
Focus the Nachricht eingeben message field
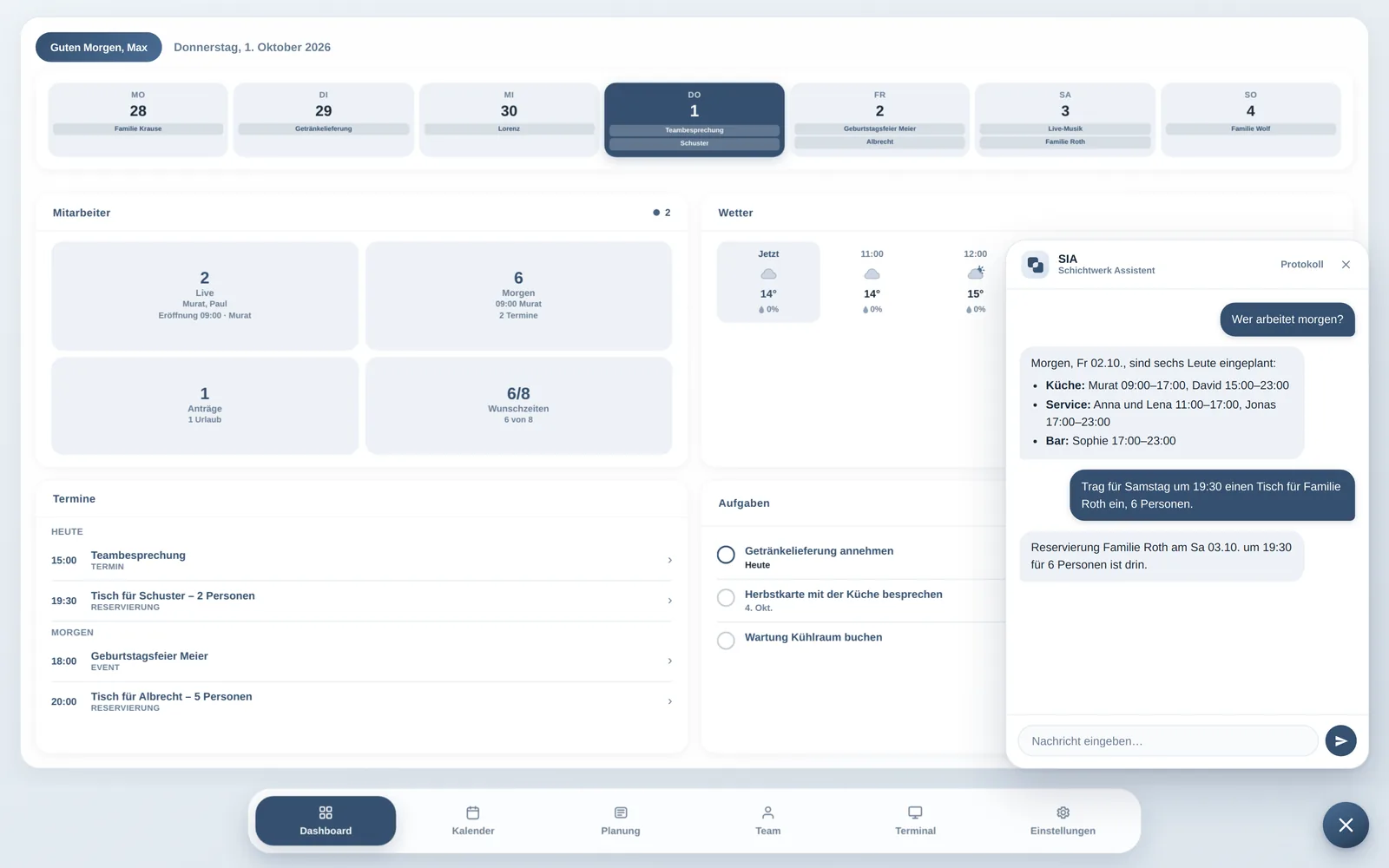pyautogui.click(x=1168, y=740)
